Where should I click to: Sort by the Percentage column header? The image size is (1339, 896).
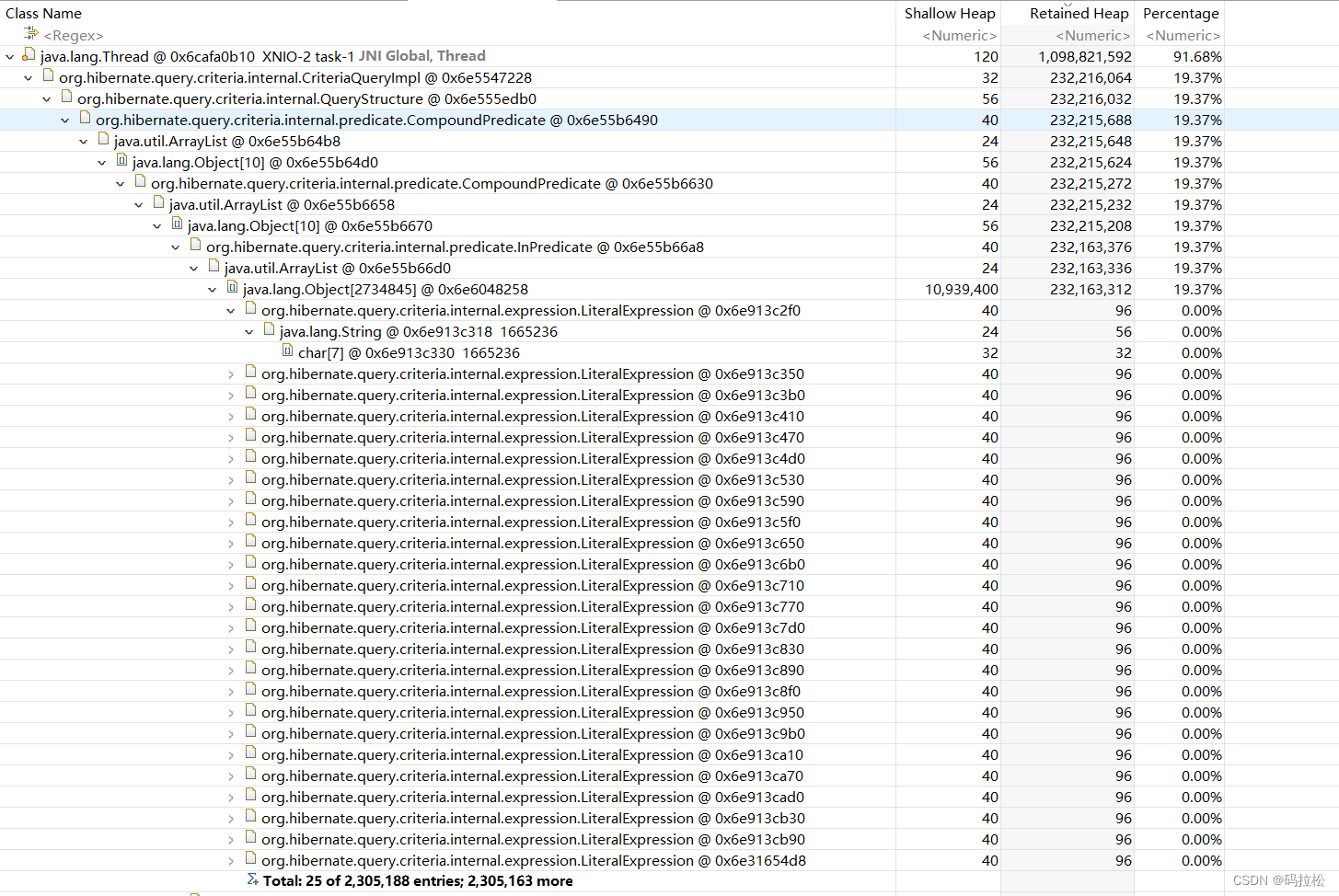click(1180, 13)
